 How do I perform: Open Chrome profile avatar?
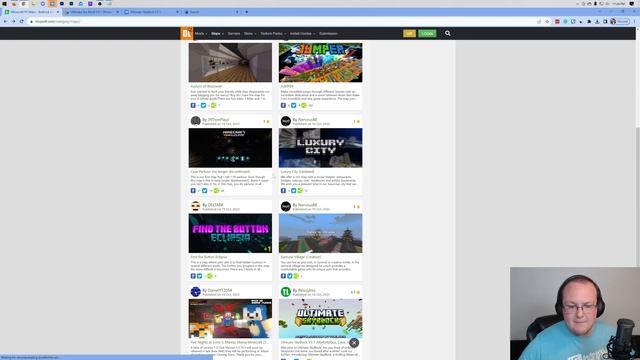(613, 21)
